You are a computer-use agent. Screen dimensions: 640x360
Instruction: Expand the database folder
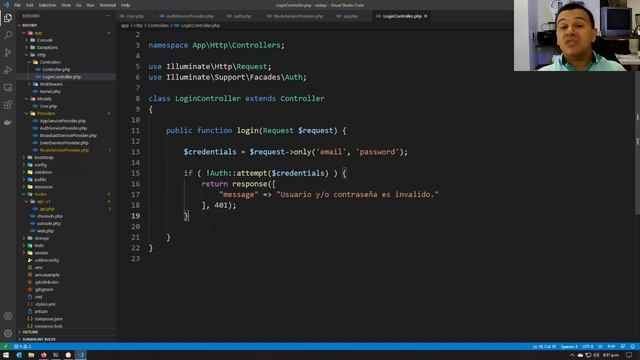point(43,172)
